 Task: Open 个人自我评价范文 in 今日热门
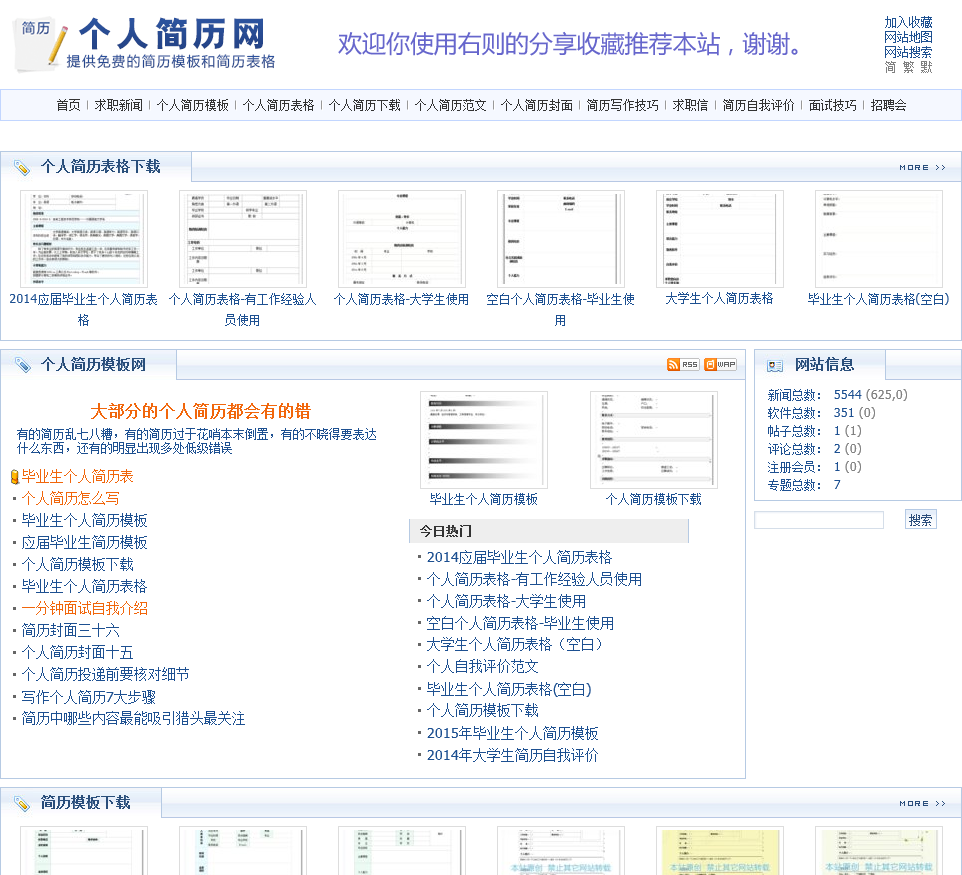point(482,667)
